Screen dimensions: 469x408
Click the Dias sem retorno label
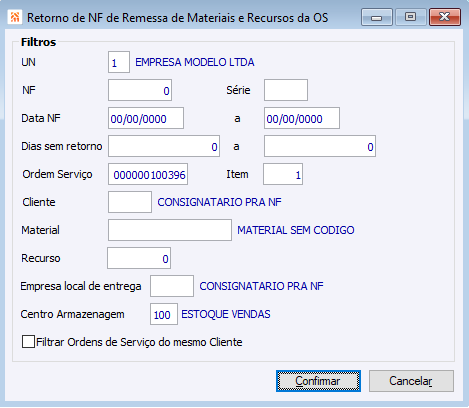(x=62, y=146)
